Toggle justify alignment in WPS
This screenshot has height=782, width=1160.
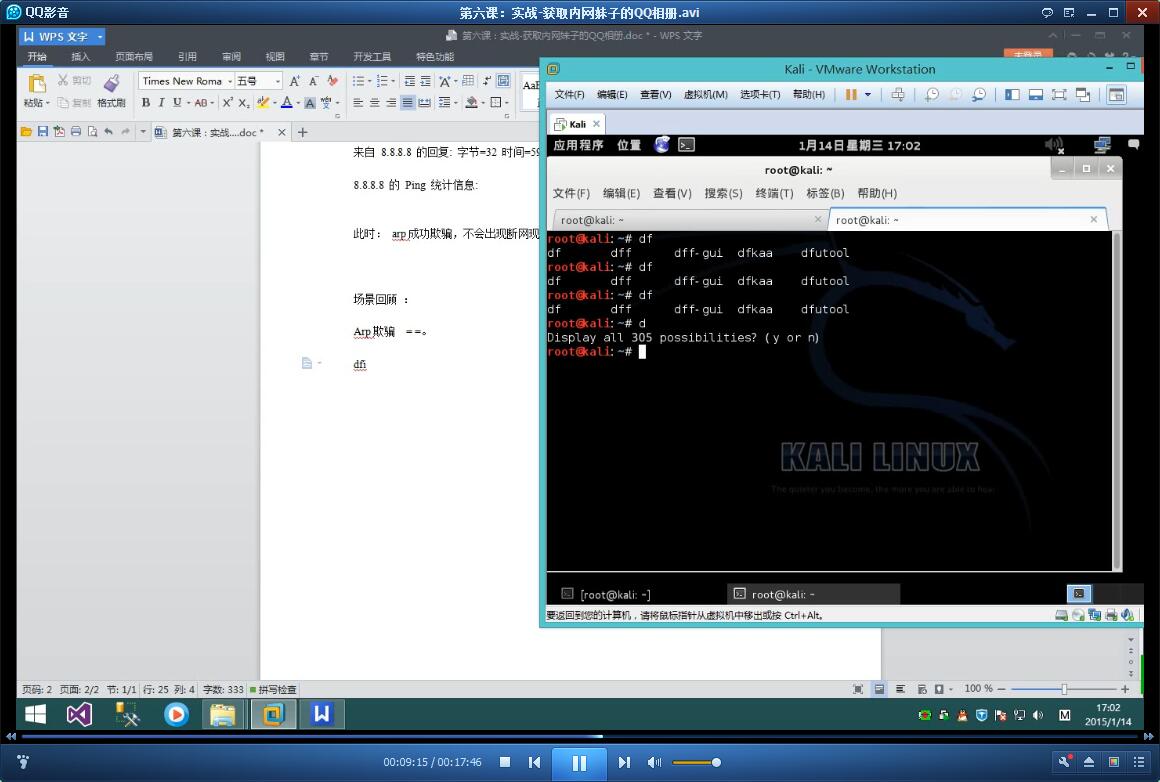[x=408, y=103]
